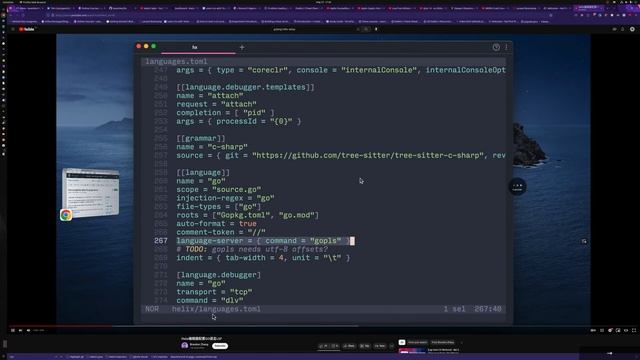Open the terminal window kebab menu
The height and width of the screenshot is (360, 640).
(507, 47)
